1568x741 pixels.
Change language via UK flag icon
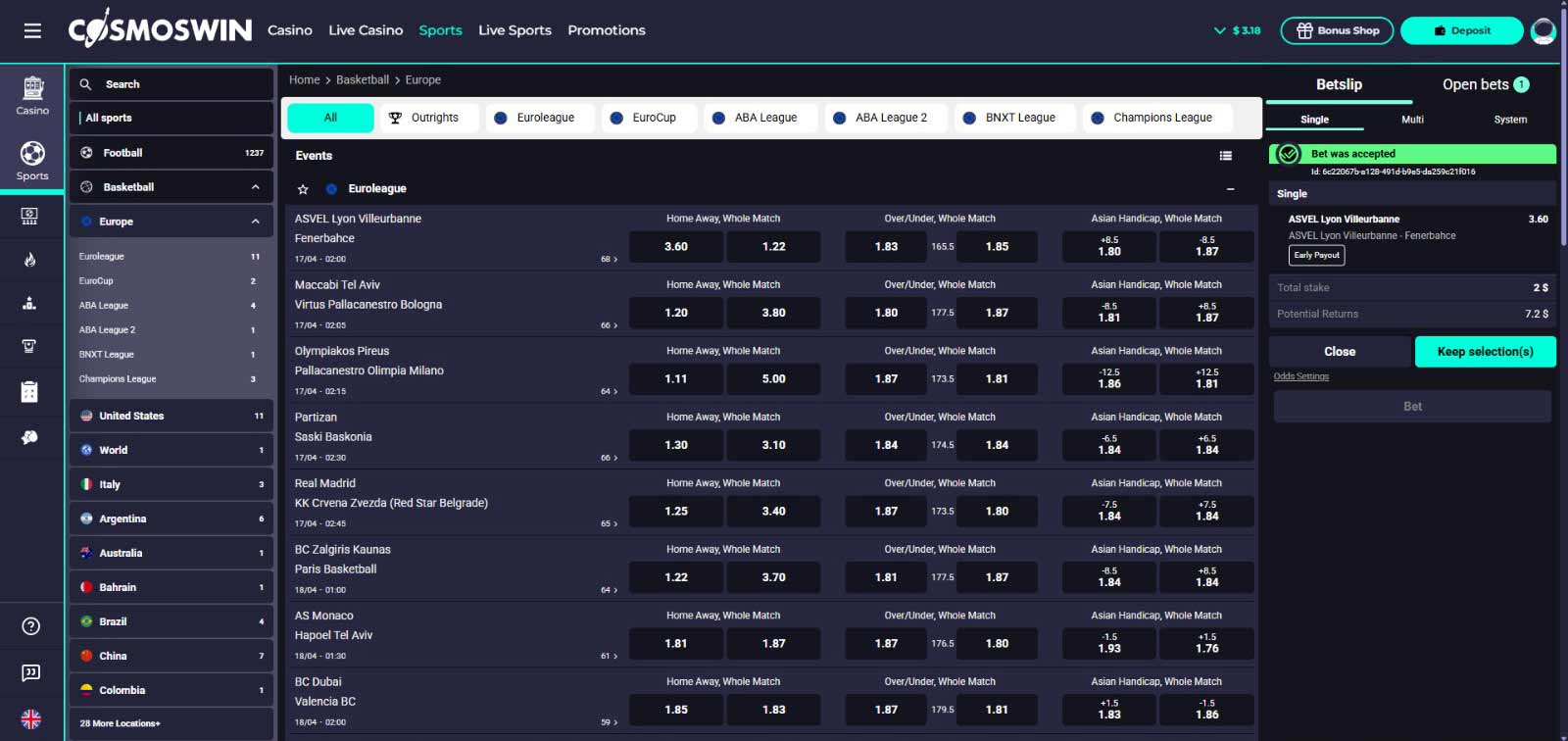[31, 718]
